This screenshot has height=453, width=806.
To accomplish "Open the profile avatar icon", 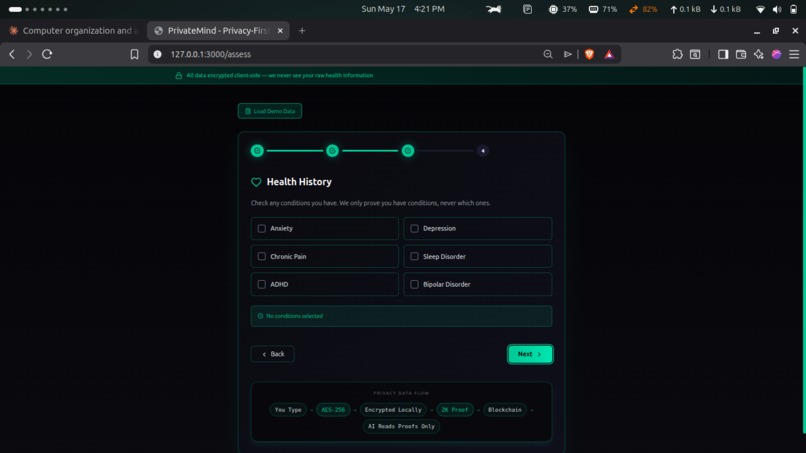I will (776, 54).
